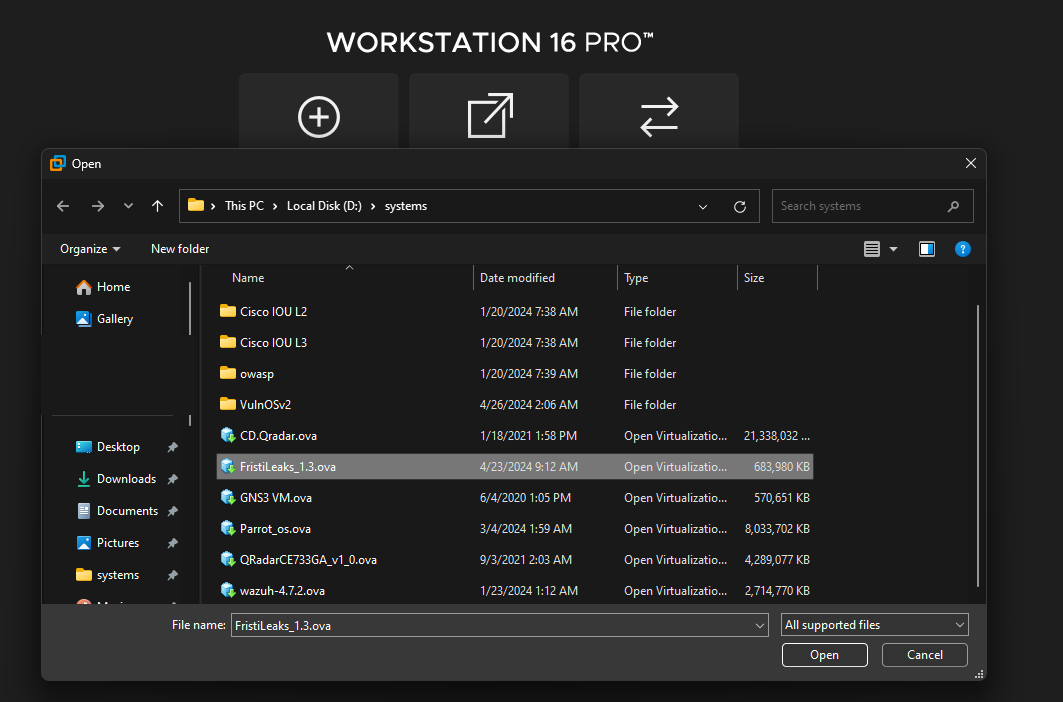Image resolution: width=1063 pixels, height=702 pixels.
Task: Click the FristiLeaks_1.3.ova file row
Action: click(515, 467)
